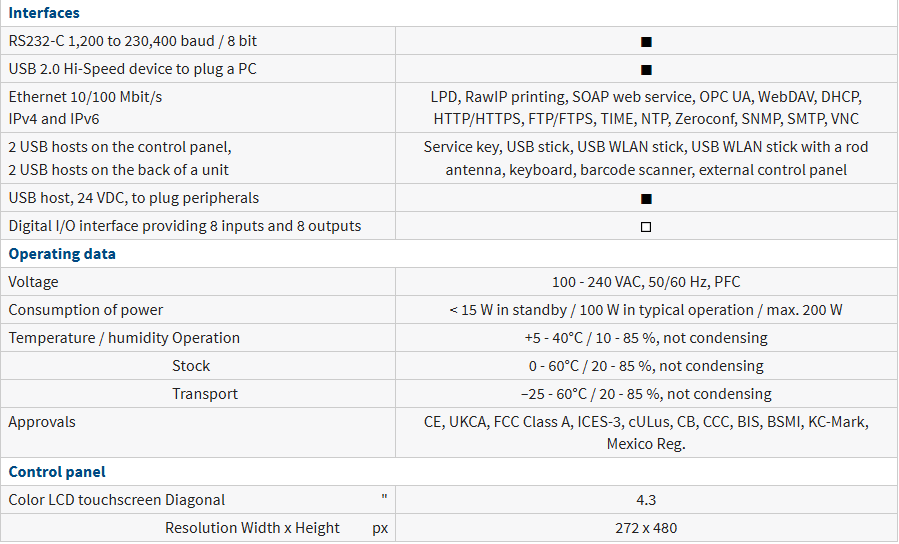Click the filled square for RS232-C row
The height and width of the screenshot is (544, 899).
pos(646,41)
